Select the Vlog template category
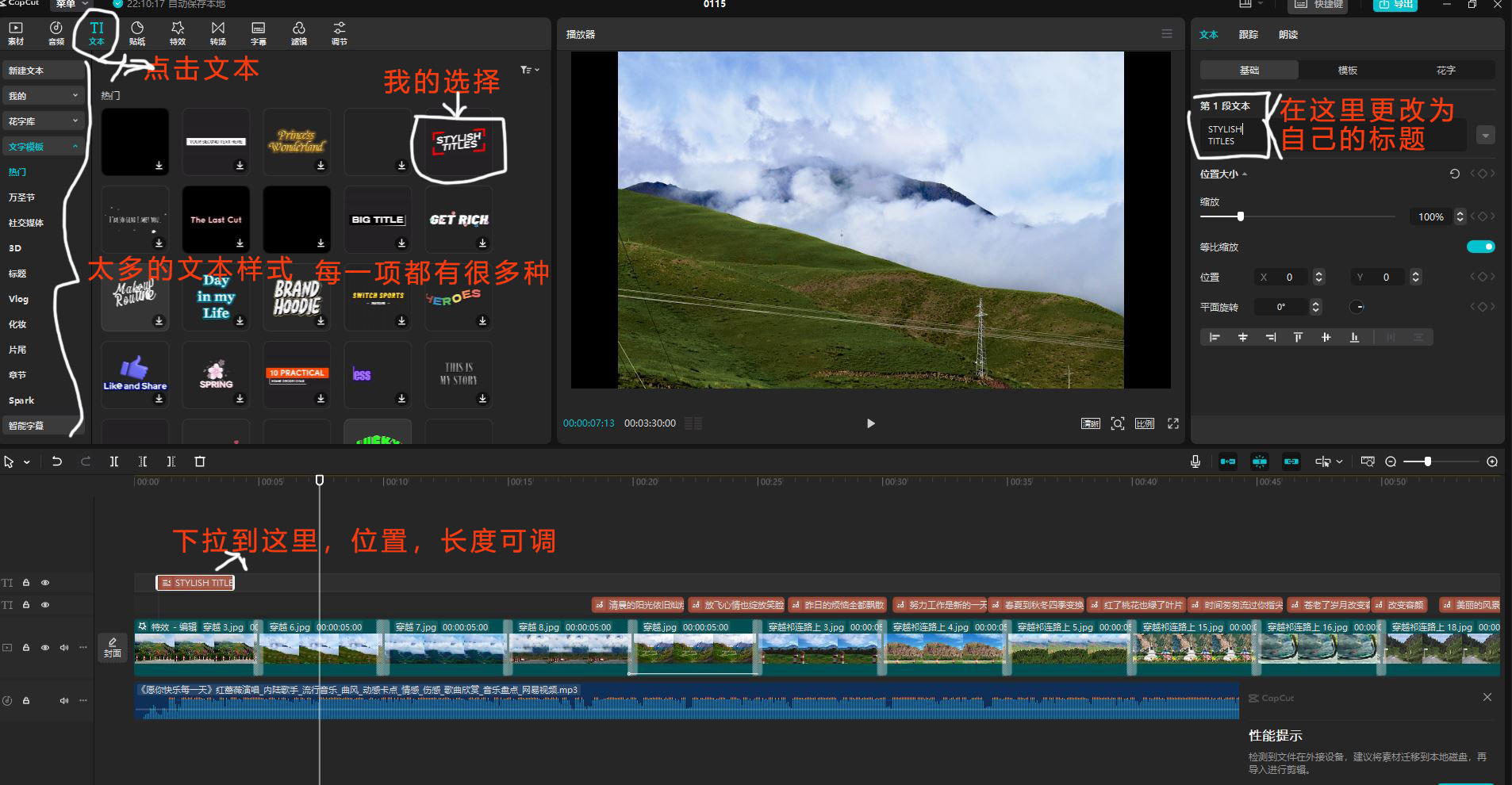1512x785 pixels. point(18,299)
